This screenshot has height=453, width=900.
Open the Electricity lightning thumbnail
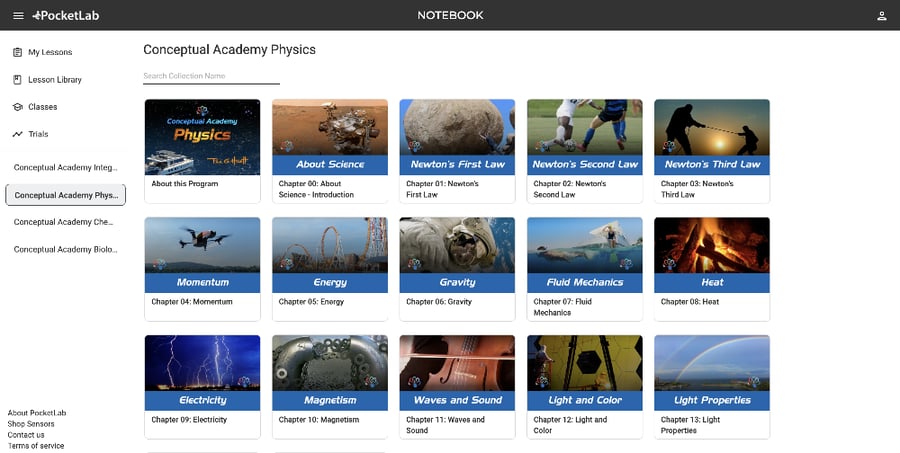202,373
